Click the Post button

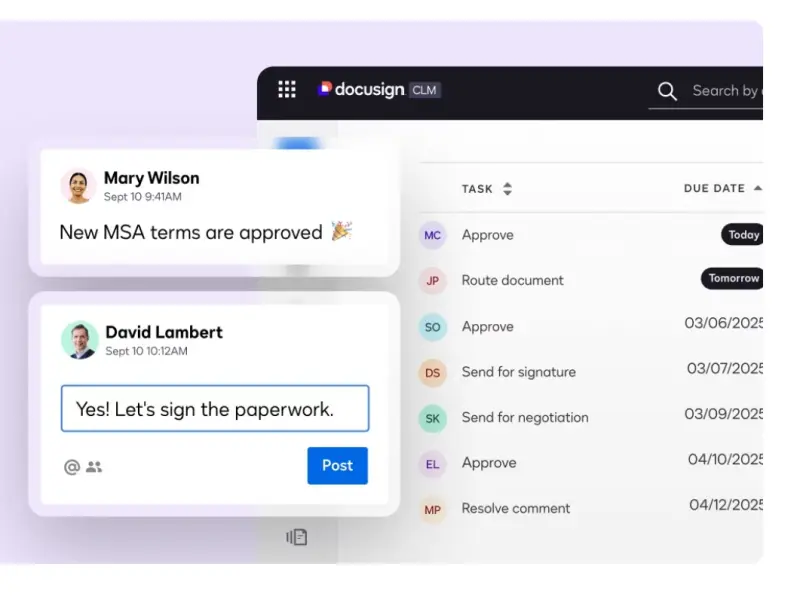[337, 466]
